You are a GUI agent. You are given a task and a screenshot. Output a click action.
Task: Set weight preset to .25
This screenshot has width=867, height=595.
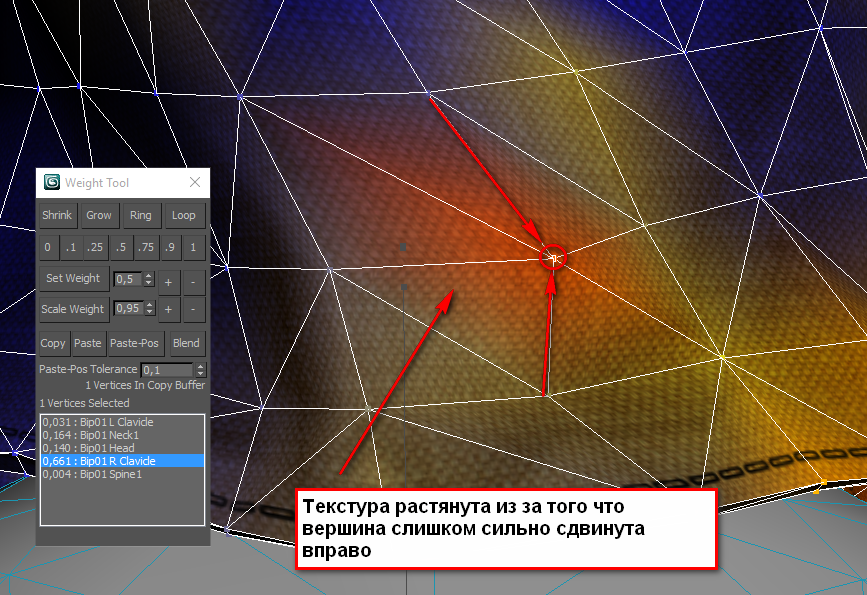click(x=95, y=247)
